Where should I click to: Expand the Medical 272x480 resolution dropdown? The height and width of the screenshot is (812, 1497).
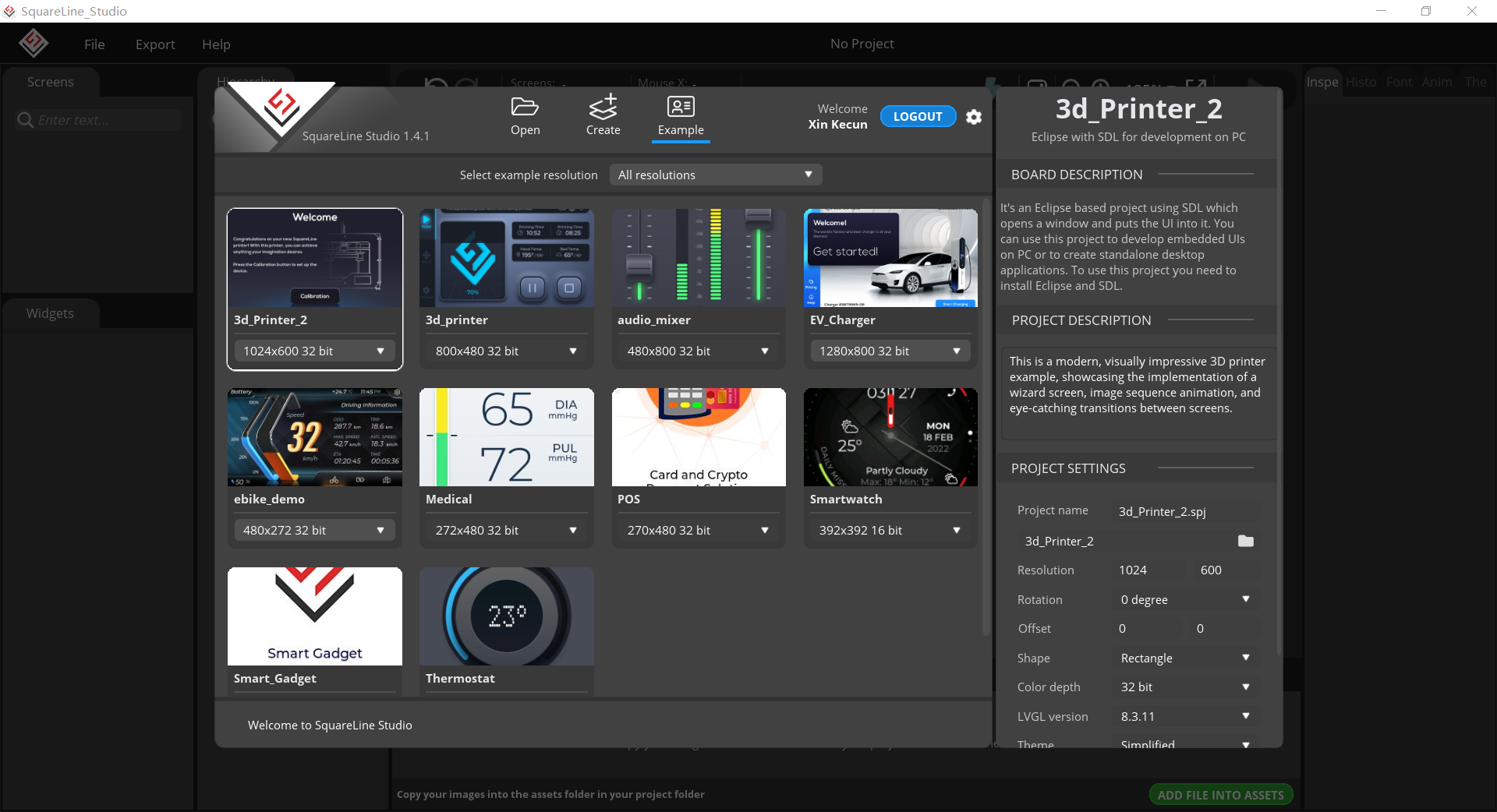pyautogui.click(x=506, y=531)
